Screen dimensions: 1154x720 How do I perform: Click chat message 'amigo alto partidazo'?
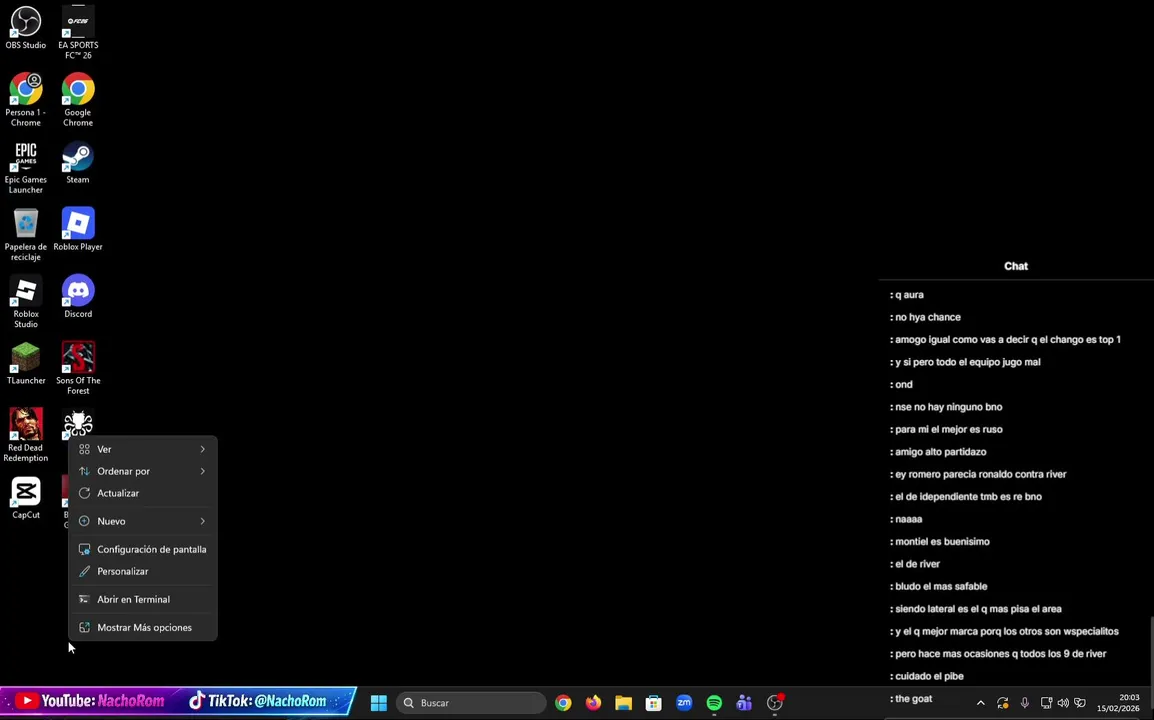pyautogui.click(x=940, y=452)
